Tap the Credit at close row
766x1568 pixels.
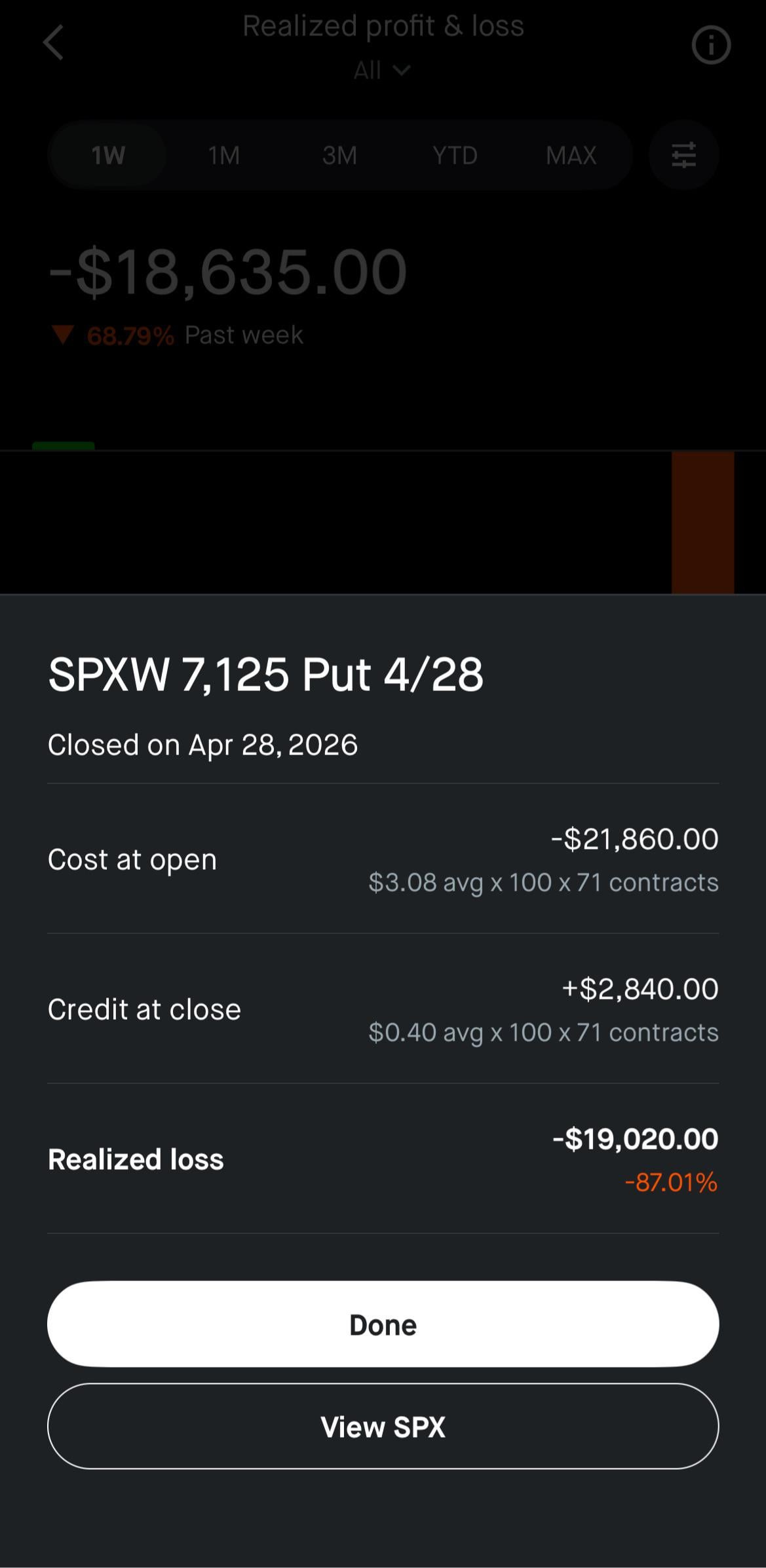click(383, 1009)
